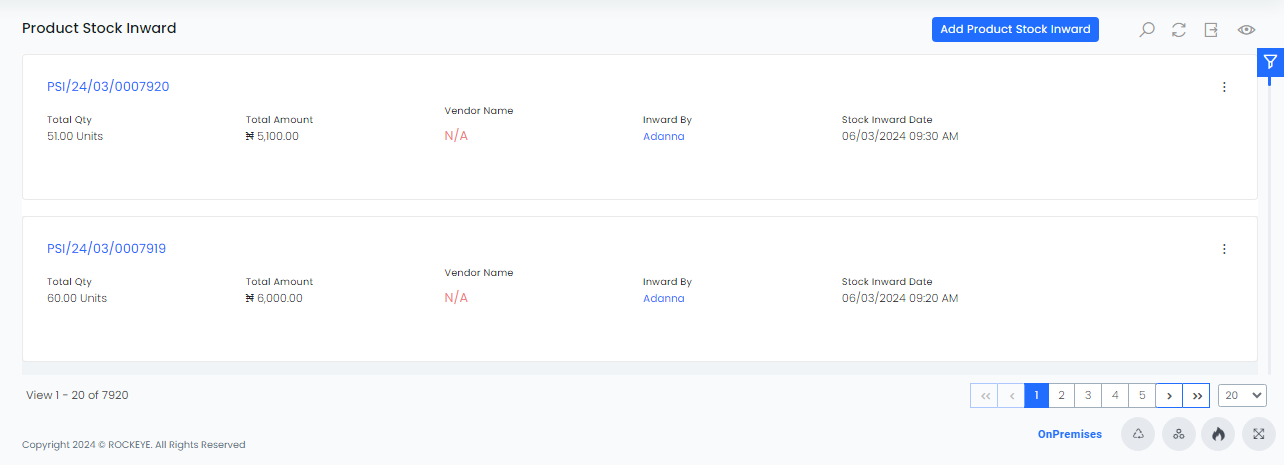1284x465 pixels.
Task: Open the search magnifier icon
Action: coord(1147,30)
